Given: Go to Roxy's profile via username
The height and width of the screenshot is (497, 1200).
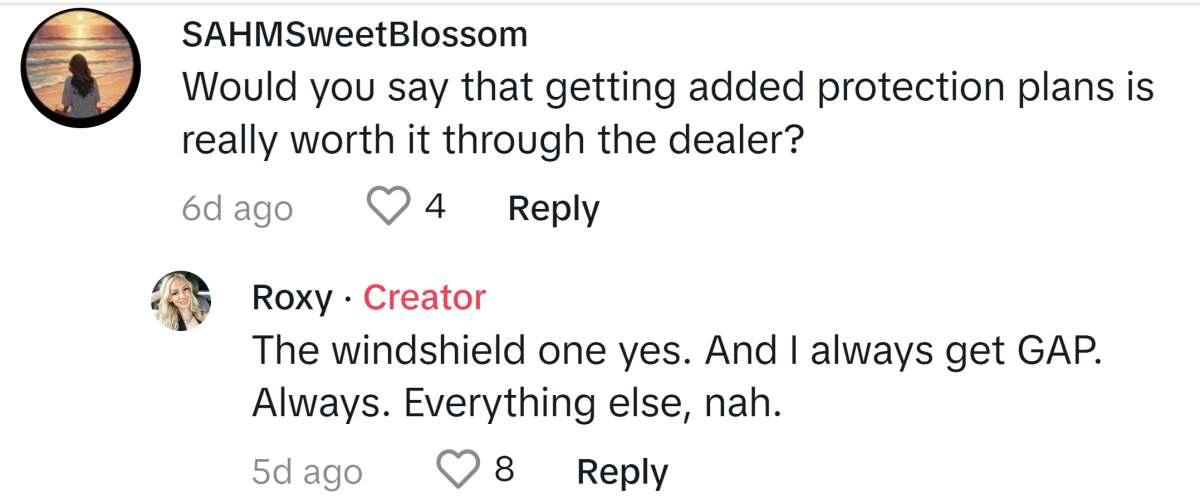Looking at the screenshot, I should click(290, 297).
